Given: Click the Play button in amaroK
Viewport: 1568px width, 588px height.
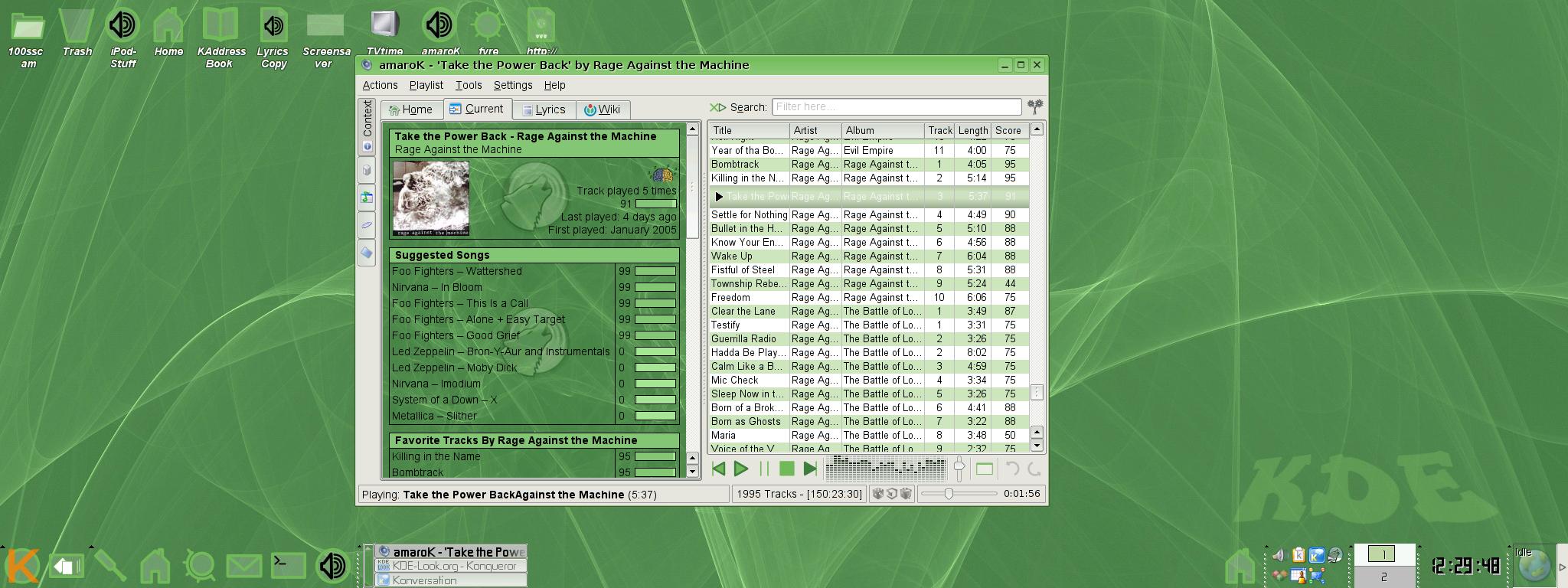Looking at the screenshot, I should 741,469.
